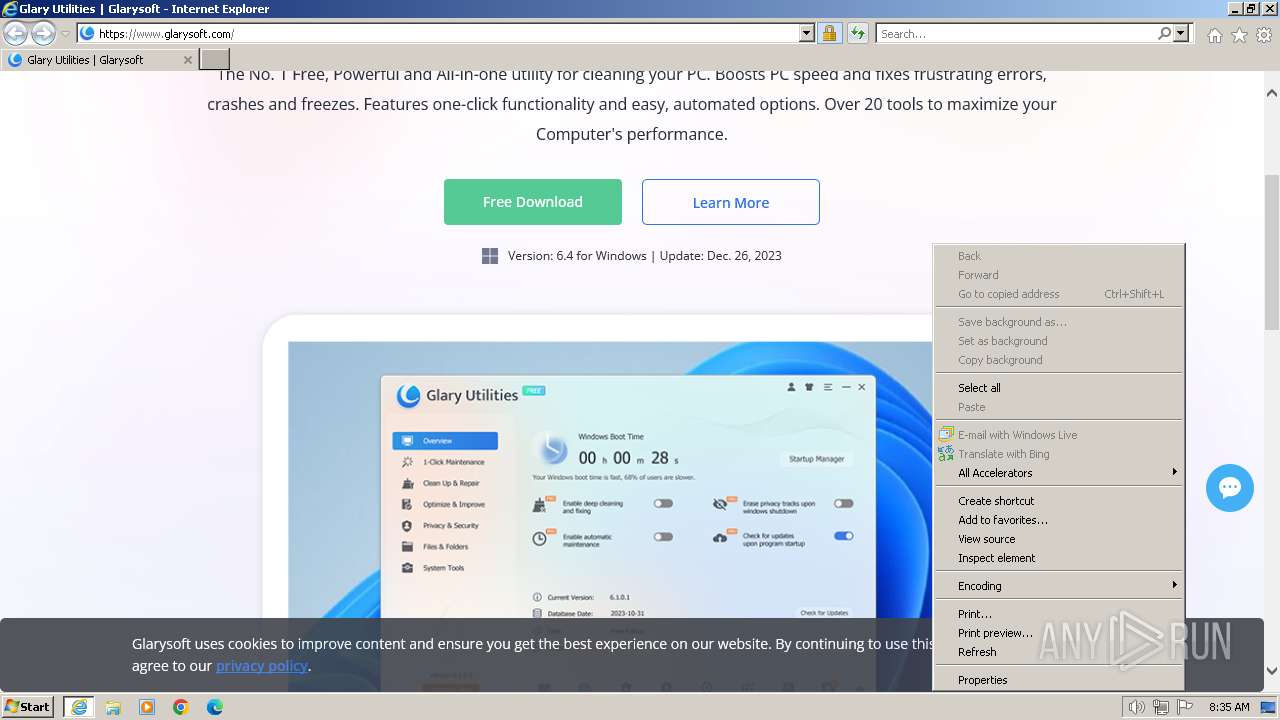Click the IE Forward navigation arrow
This screenshot has width=1280, height=720.
[43, 33]
